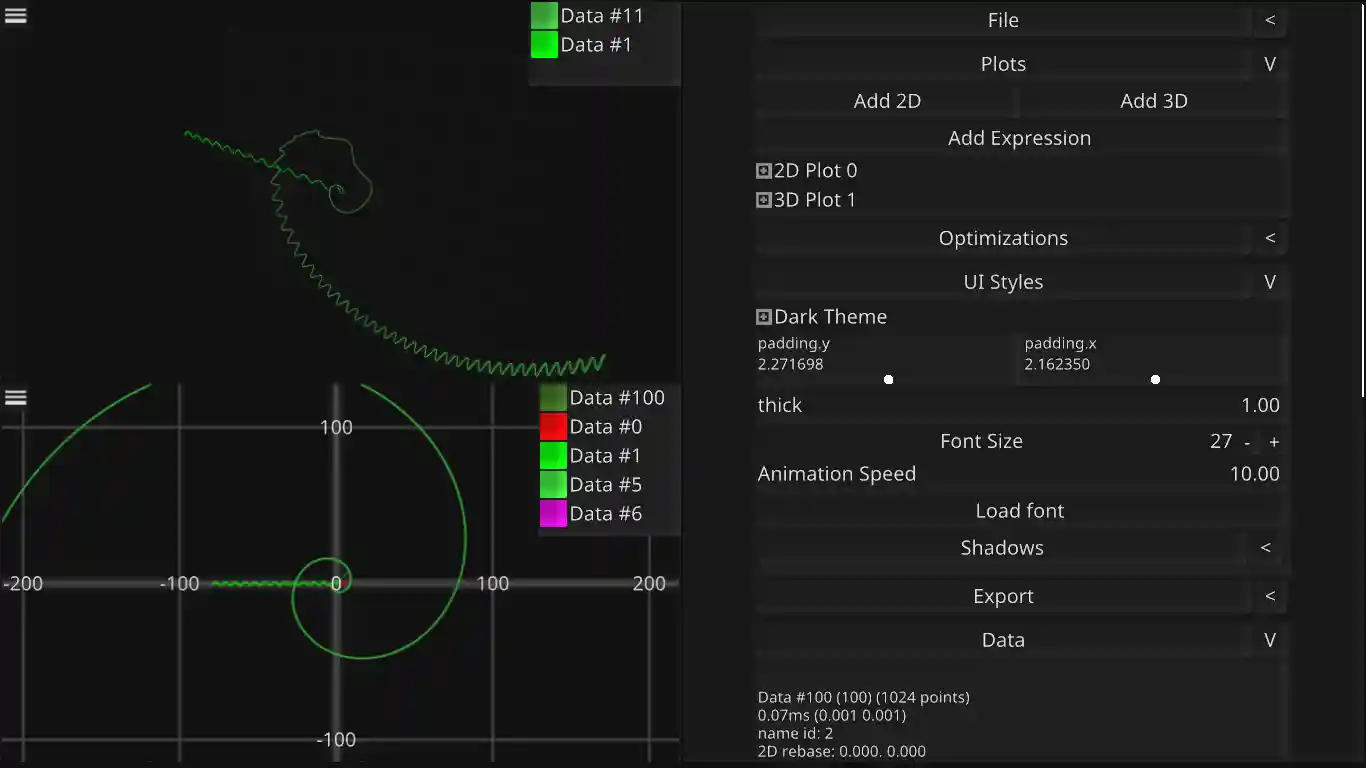Toggle the magenta Data #6 series visibility
Image resolution: width=1366 pixels, height=768 pixels.
coord(551,513)
